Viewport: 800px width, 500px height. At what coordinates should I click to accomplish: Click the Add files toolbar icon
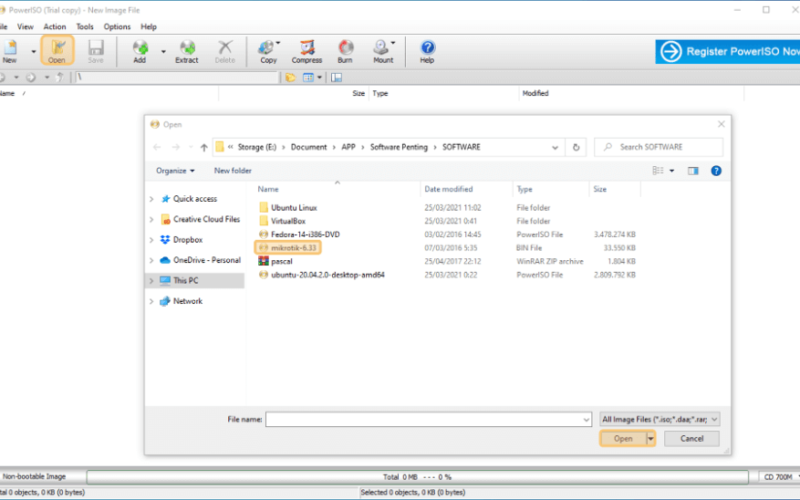pyautogui.click(x=140, y=52)
